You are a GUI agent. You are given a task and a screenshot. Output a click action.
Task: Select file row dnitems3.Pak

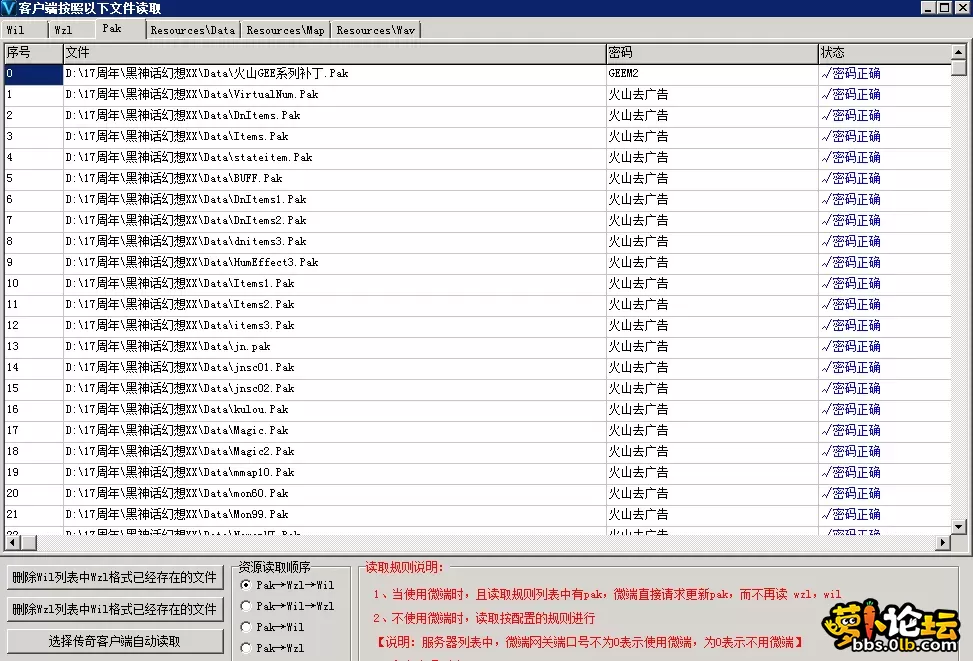477,241
